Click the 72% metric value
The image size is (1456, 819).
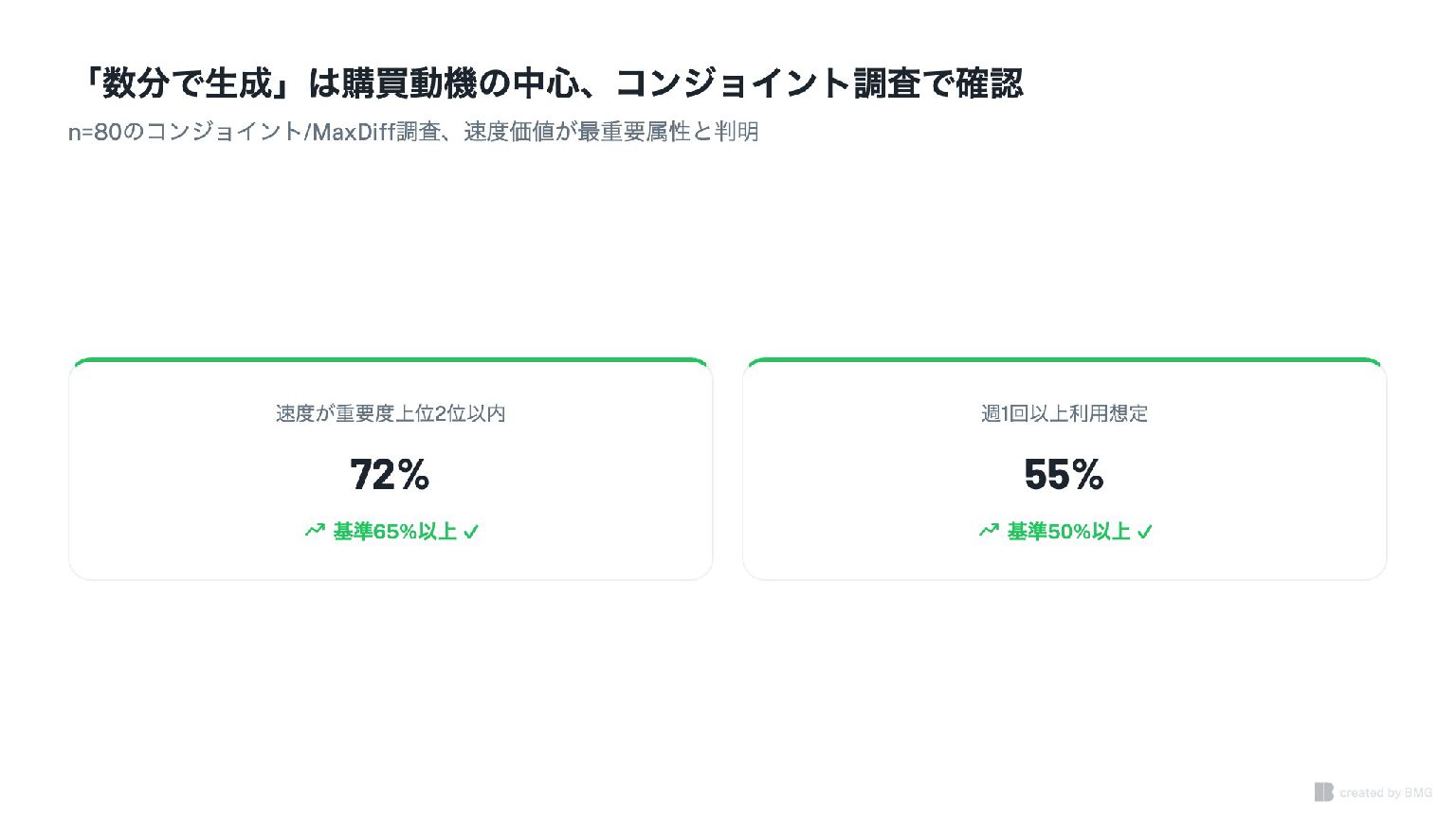point(390,474)
